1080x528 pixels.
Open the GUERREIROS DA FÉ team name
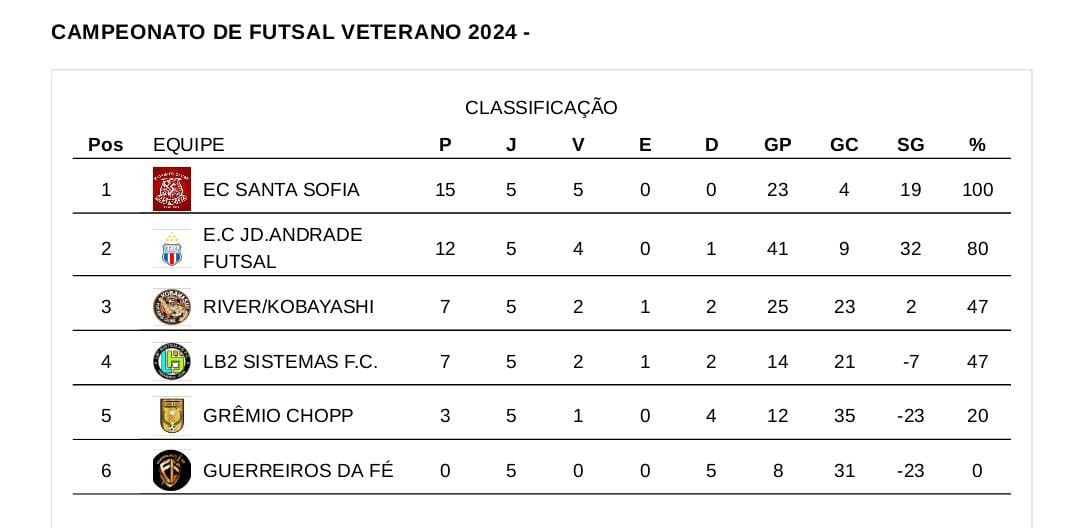click(x=298, y=470)
